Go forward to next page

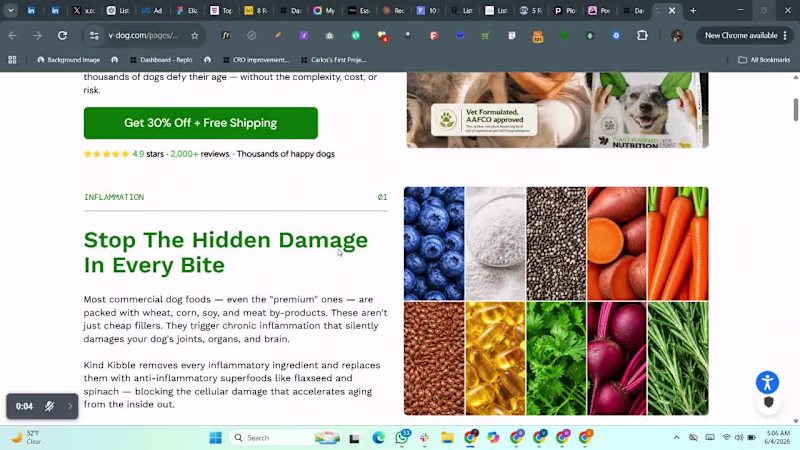point(37,36)
